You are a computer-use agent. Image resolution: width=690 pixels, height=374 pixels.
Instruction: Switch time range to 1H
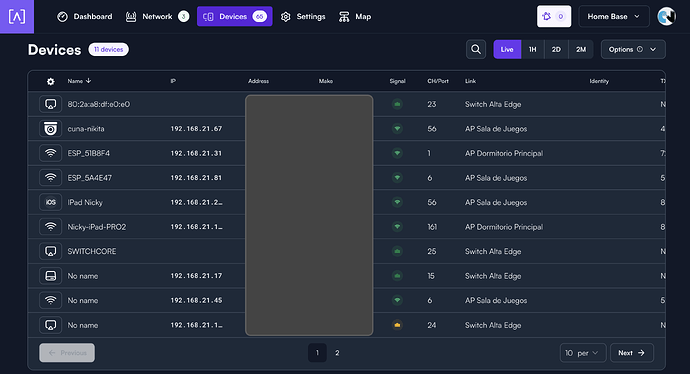pos(532,49)
